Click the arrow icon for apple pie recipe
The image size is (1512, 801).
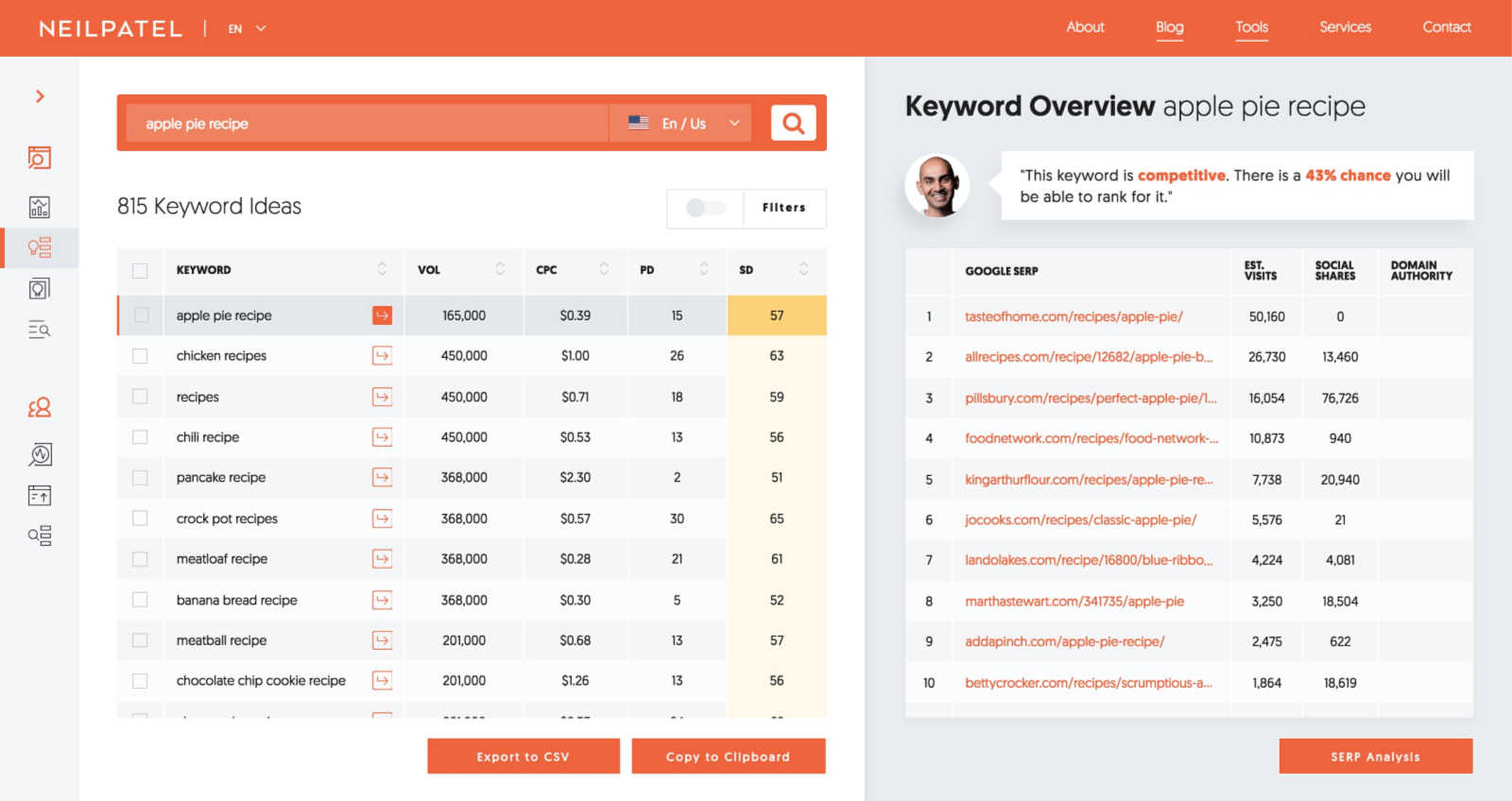(x=382, y=315)
